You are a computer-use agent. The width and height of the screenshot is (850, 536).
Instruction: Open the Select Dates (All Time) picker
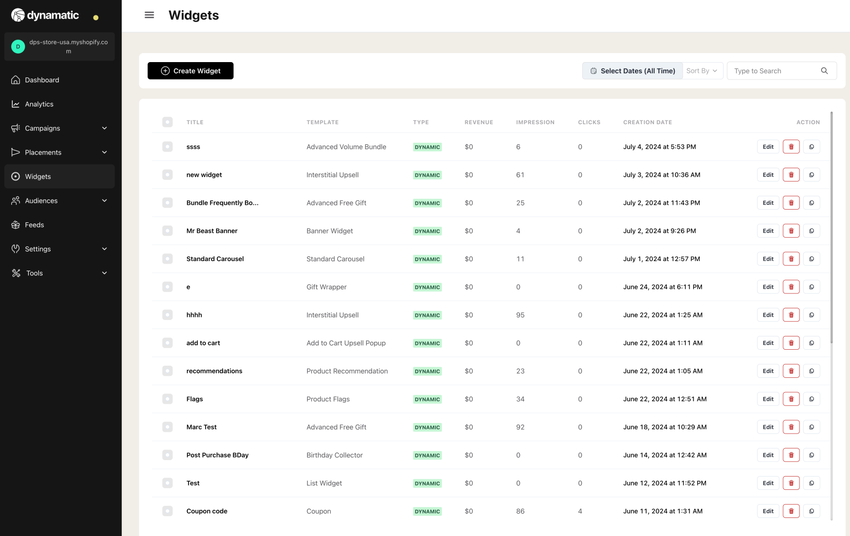[632, 71]
